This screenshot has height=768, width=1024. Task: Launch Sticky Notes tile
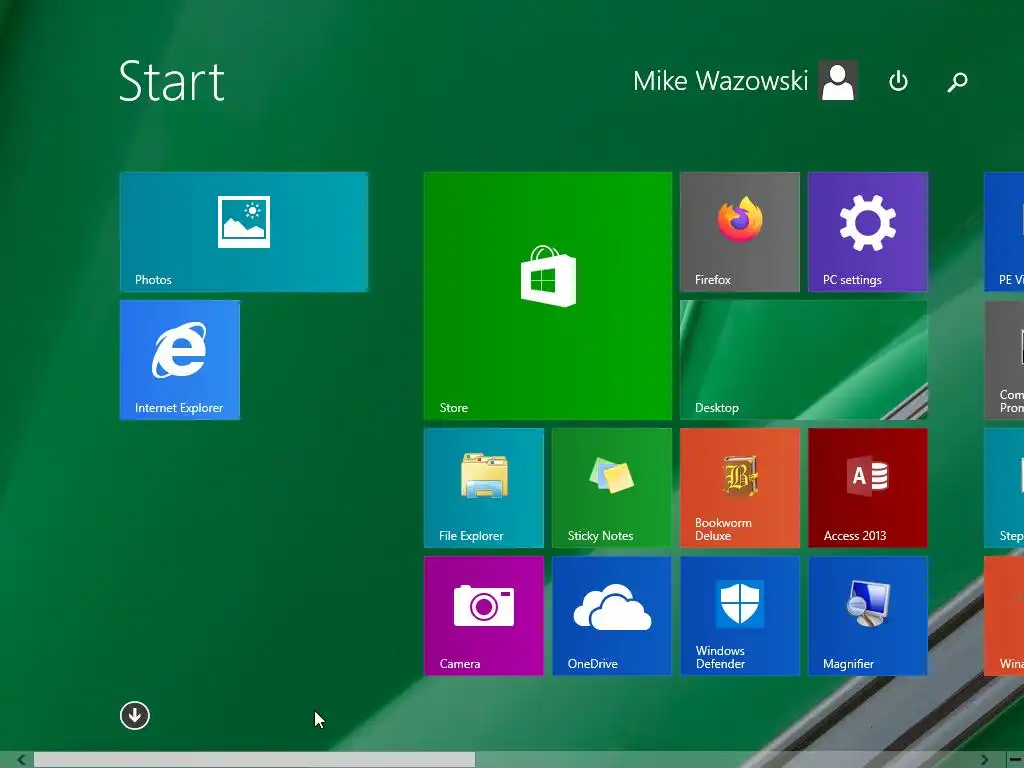coord(612,488)
